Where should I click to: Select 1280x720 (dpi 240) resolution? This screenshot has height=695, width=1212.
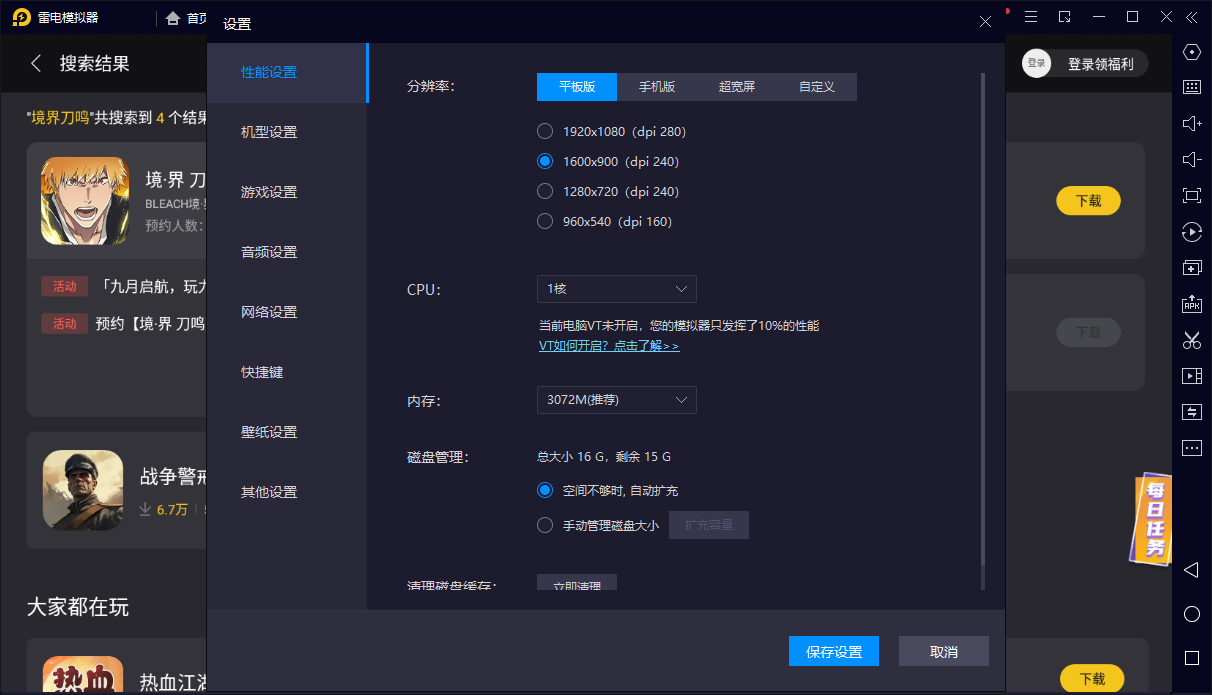(x=545, y=191)
